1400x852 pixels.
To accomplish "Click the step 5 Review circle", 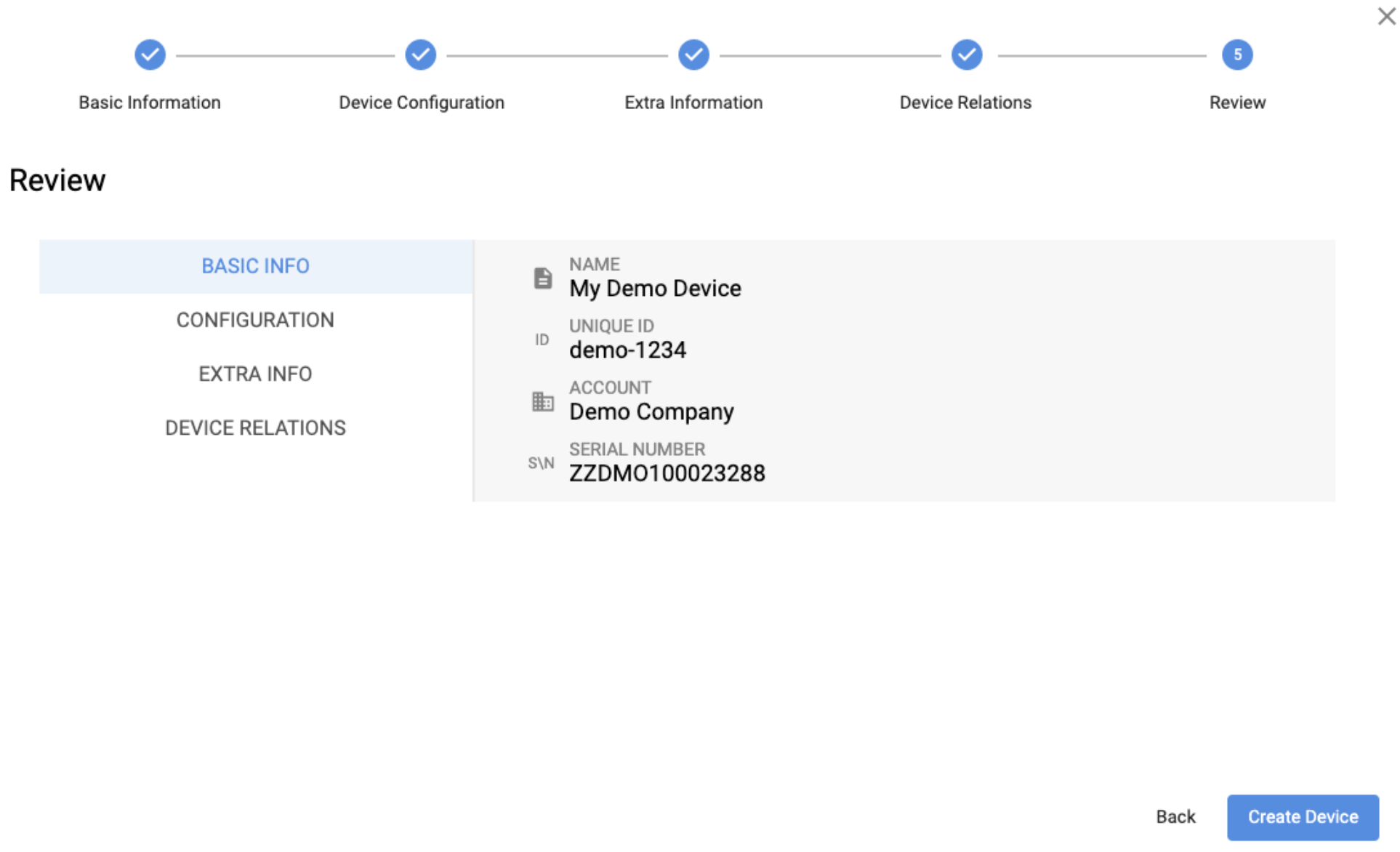I will point(1237,55).
